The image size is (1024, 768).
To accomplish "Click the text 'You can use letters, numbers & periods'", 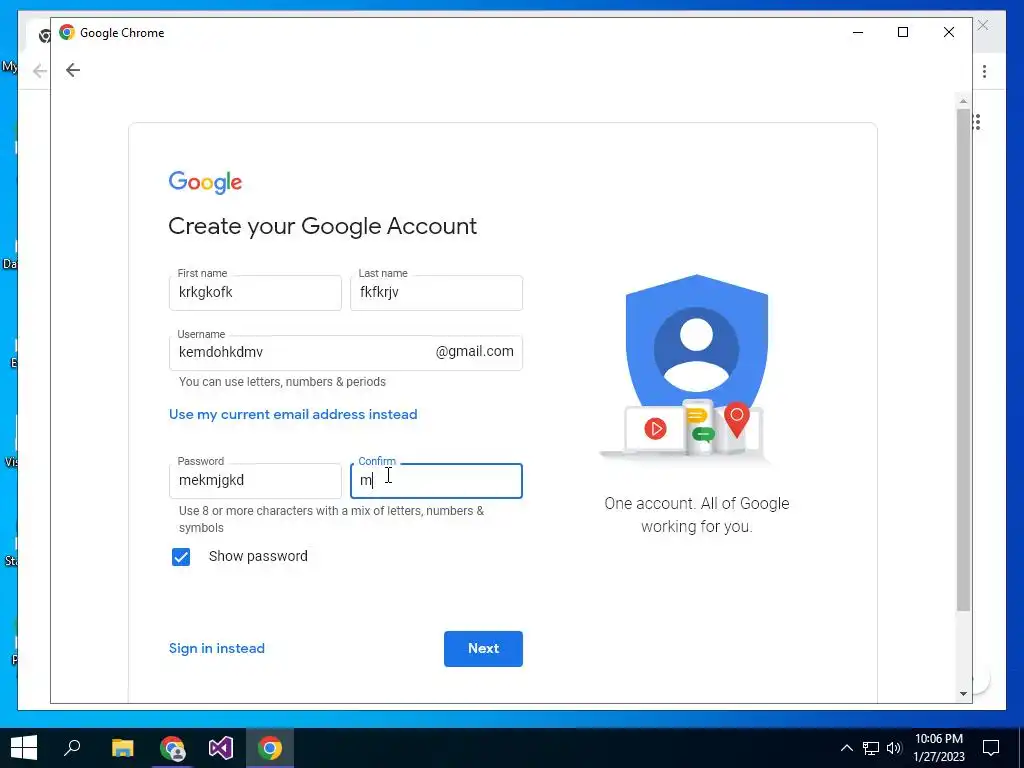I will point(282,381).
